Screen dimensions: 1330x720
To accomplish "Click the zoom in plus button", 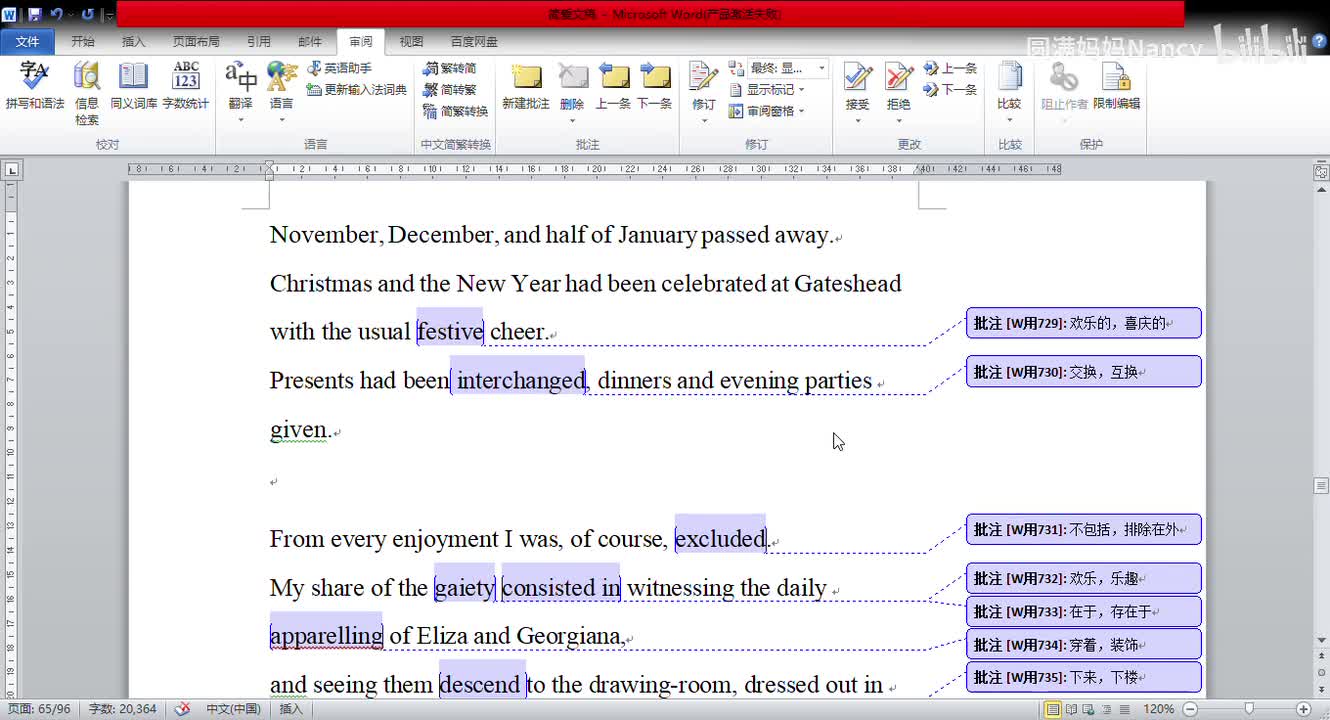I will (1303, 709).
